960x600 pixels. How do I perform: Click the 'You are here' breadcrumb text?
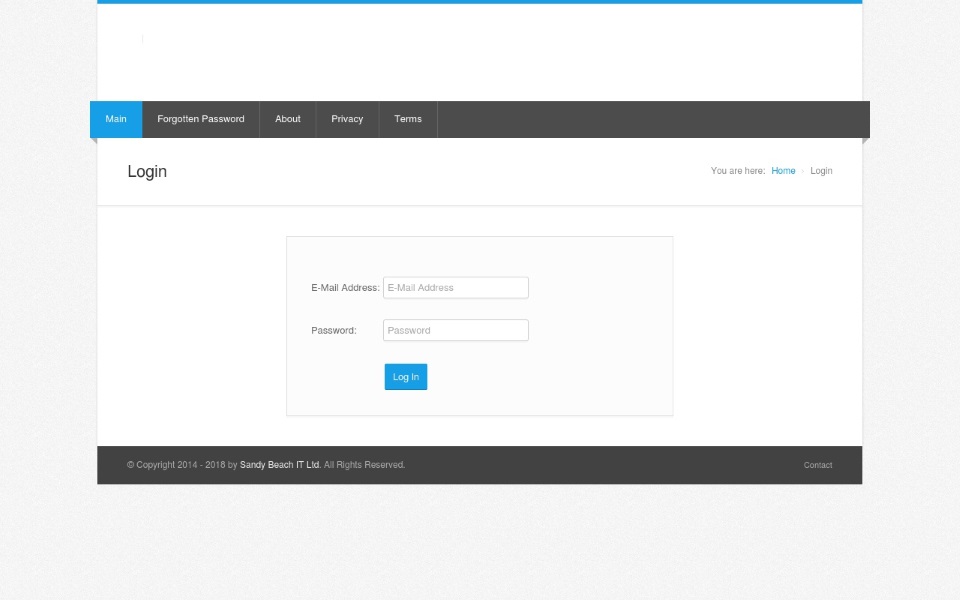pos(737,171)
